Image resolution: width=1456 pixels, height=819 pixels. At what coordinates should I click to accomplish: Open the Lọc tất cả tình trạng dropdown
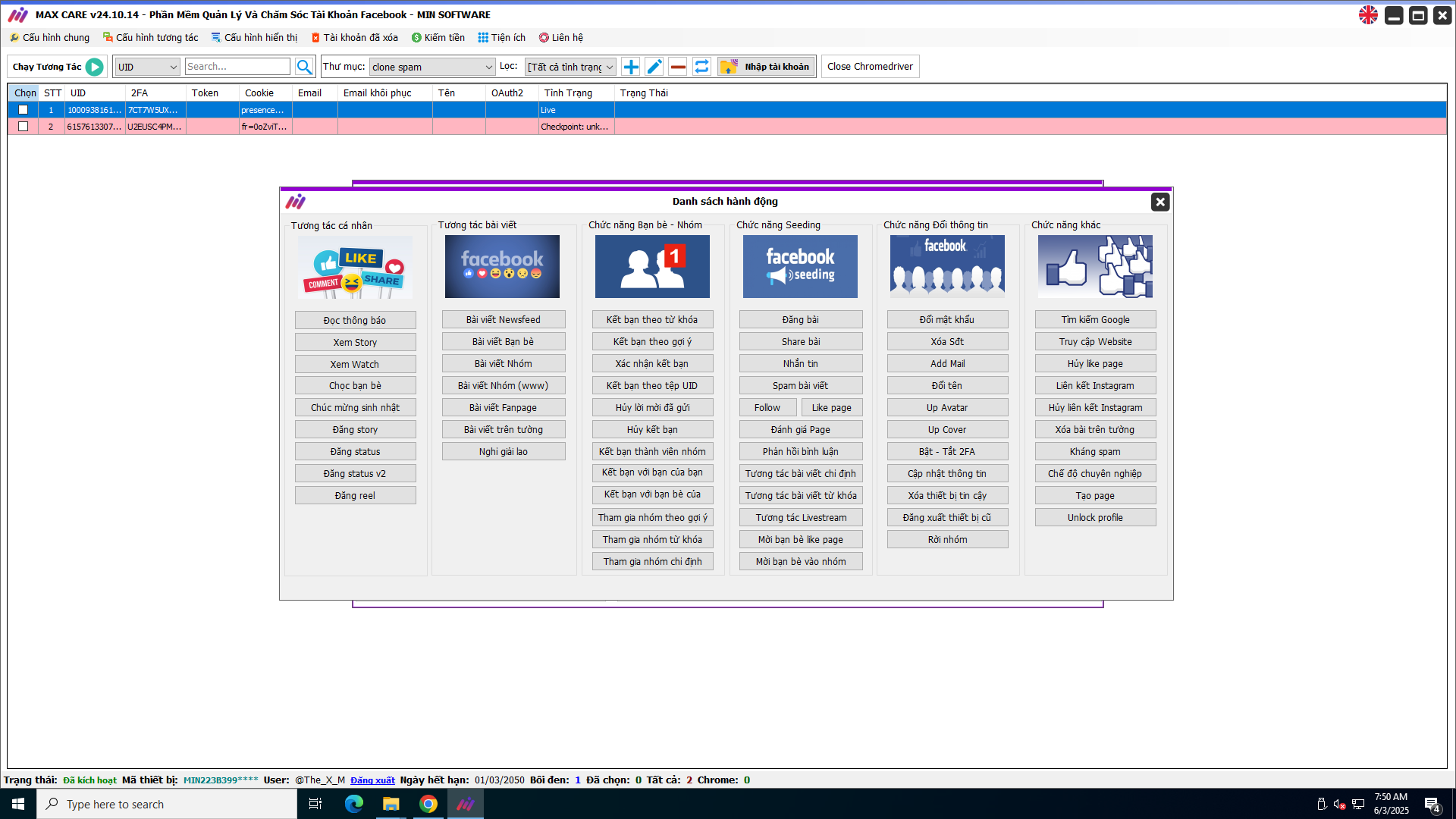click(570, 67)
